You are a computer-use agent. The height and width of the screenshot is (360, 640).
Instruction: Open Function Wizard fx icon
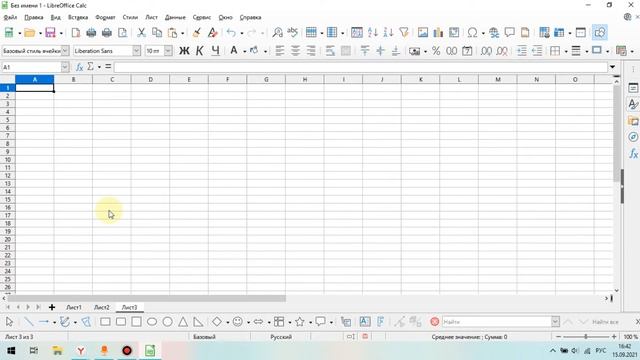(x=79, y=67)
